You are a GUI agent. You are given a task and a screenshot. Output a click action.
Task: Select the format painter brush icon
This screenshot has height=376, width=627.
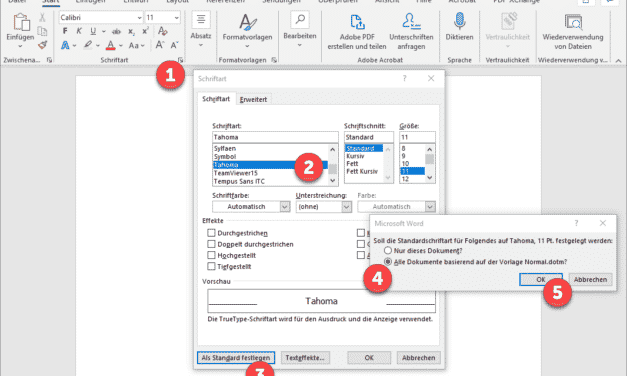point(42,45)
